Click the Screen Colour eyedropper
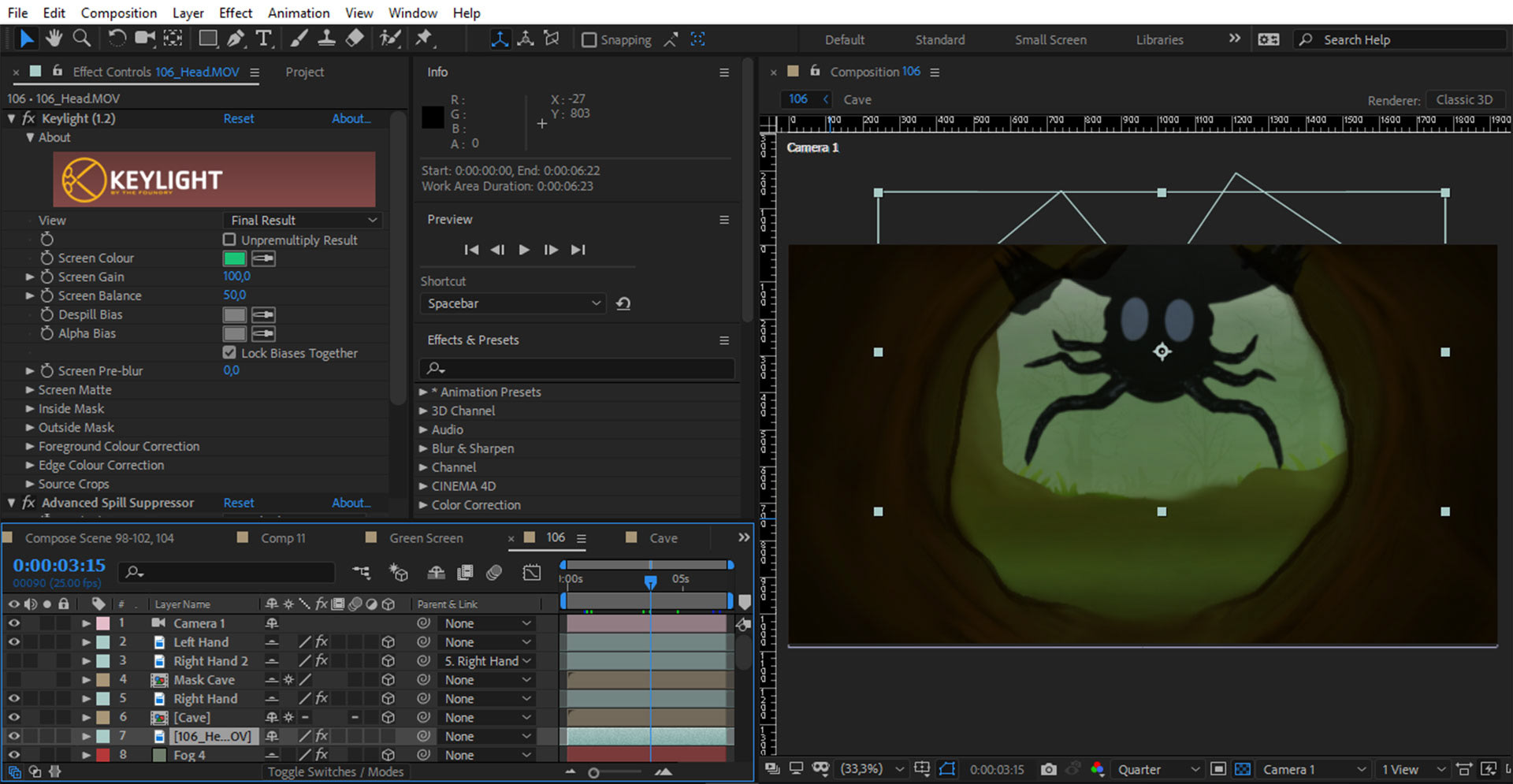The image size is (1513, 784). tap(263, 258)
